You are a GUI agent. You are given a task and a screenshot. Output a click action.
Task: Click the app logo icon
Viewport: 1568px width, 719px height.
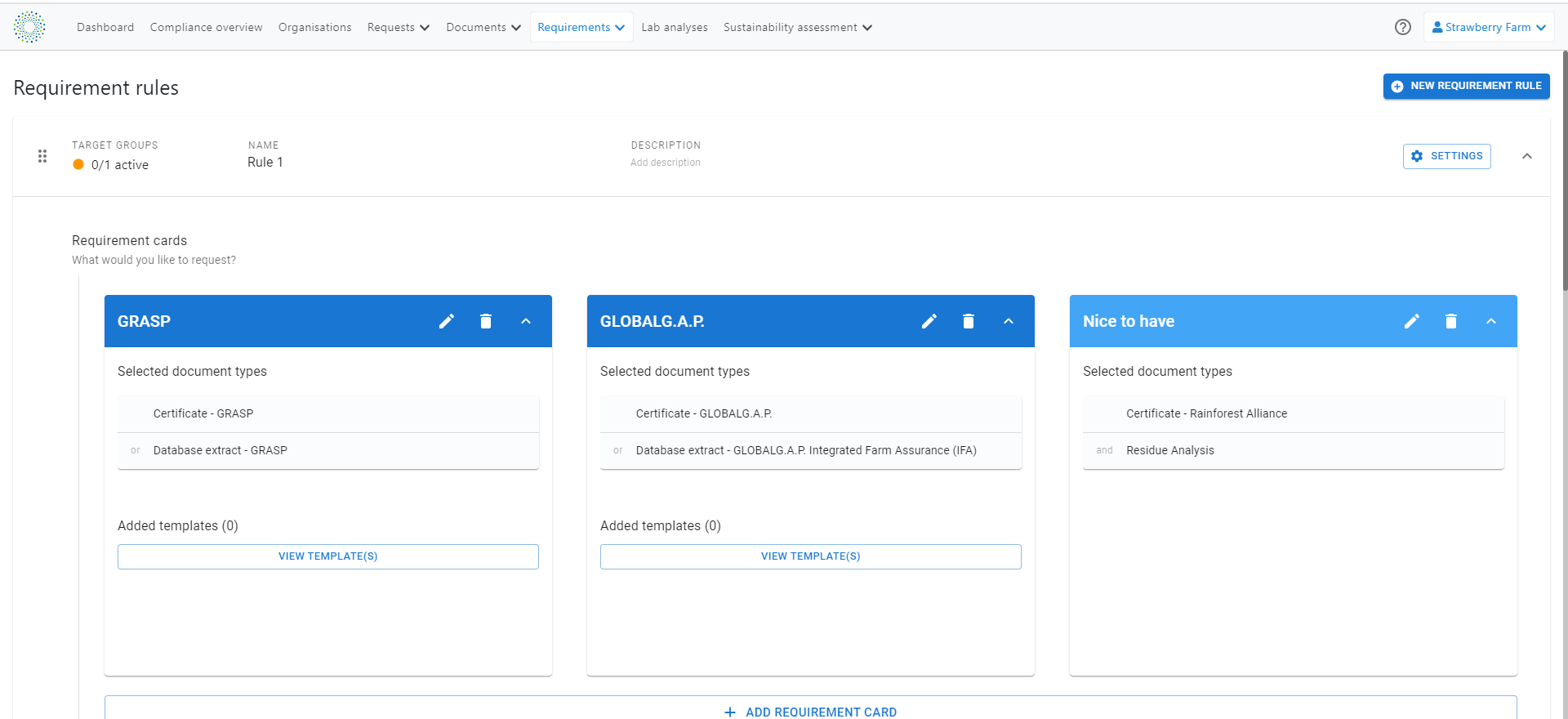29,27
